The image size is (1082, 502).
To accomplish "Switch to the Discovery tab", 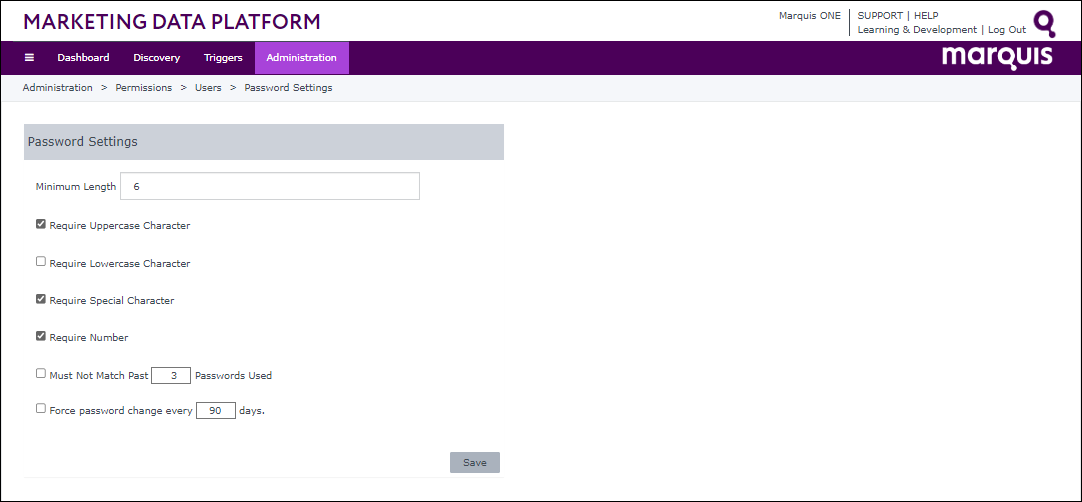I will [x=156, y=58].
